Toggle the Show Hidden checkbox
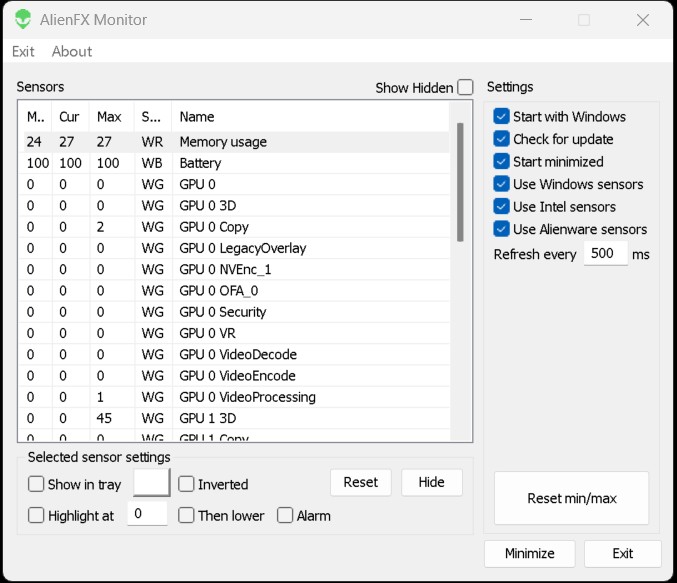Screen dimensions: 677x583 coord(465,87)
